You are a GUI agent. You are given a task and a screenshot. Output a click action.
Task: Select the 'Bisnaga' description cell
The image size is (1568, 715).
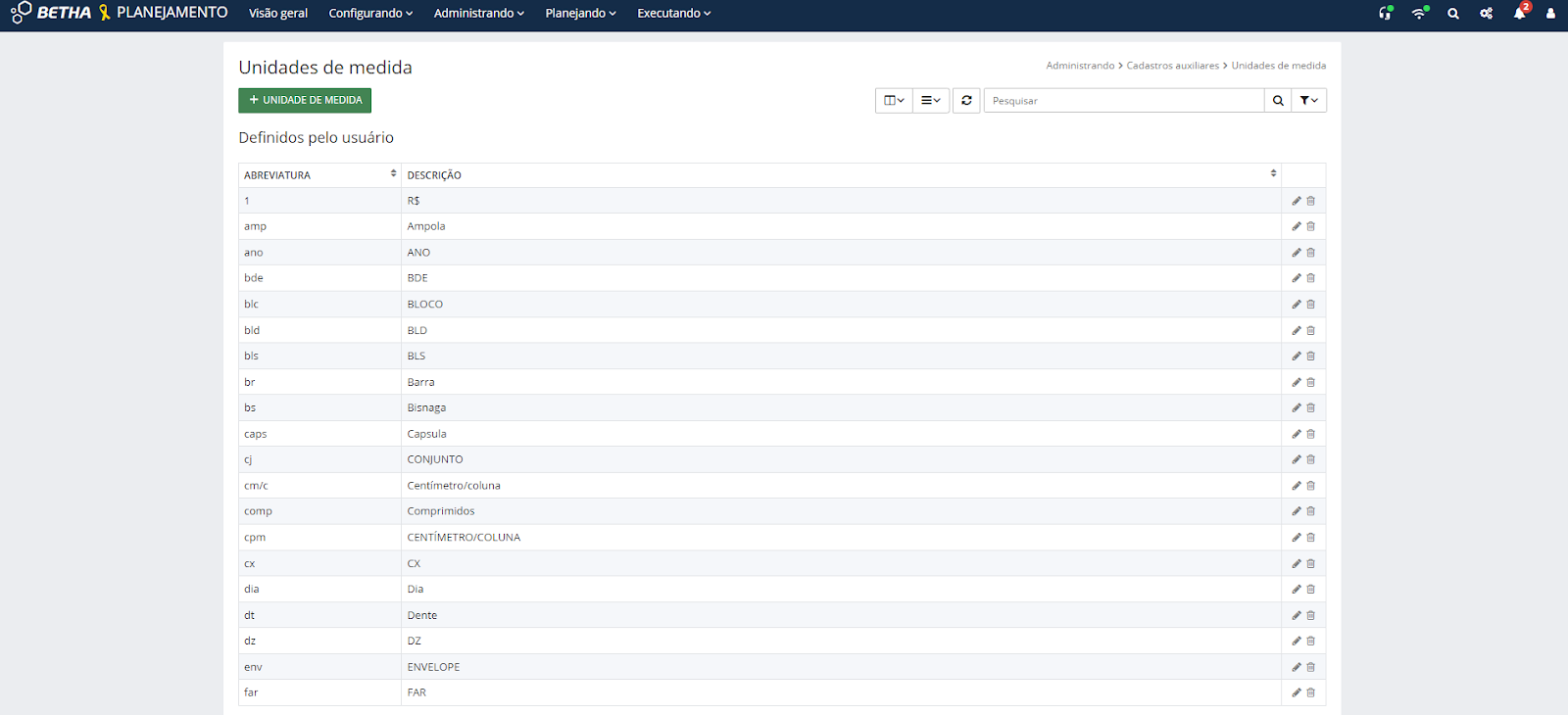tap(841, 407)
